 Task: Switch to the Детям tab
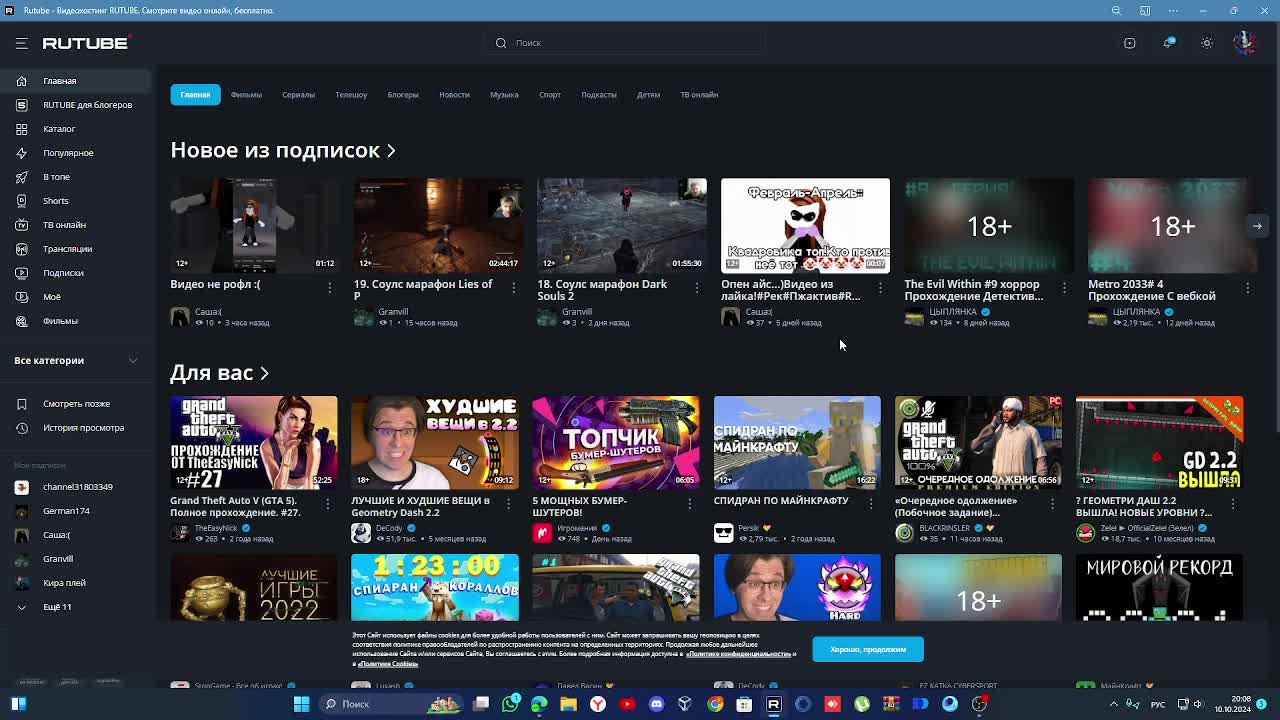click(648, 95)
